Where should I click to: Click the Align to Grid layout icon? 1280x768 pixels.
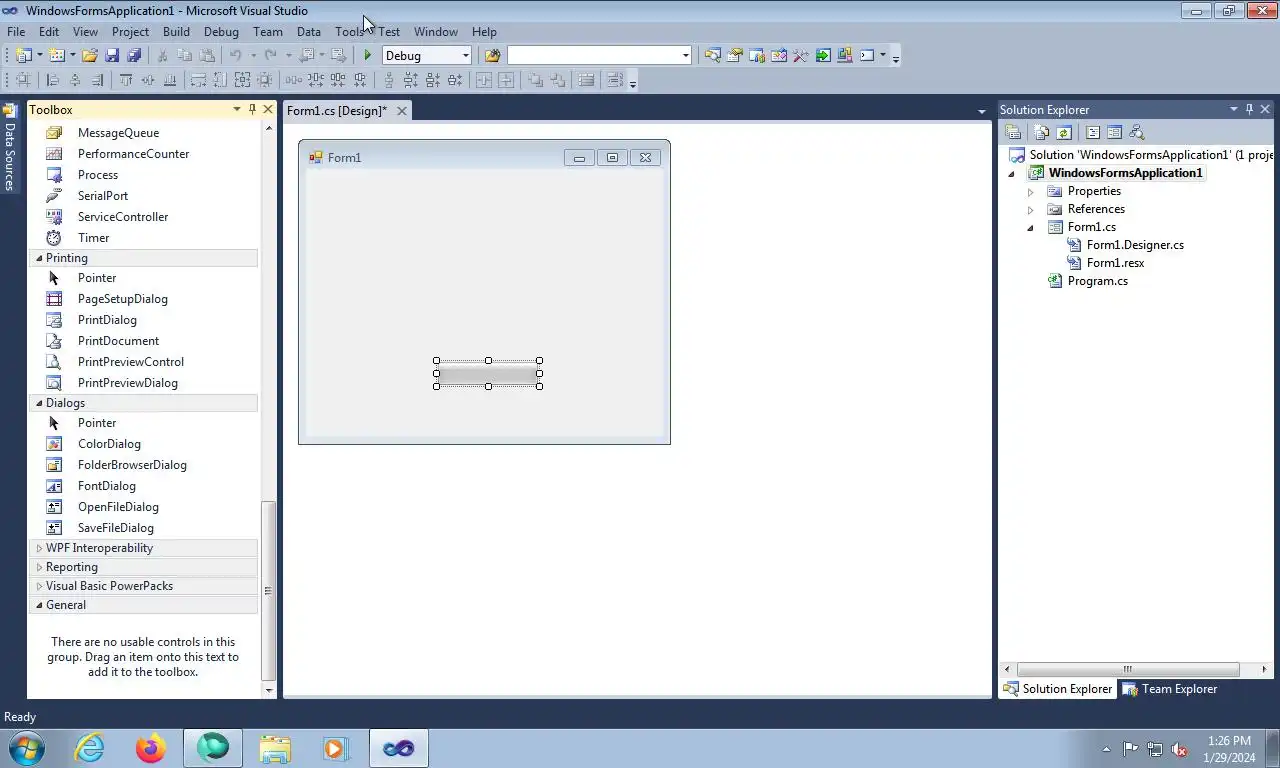(x=22, y=80)
